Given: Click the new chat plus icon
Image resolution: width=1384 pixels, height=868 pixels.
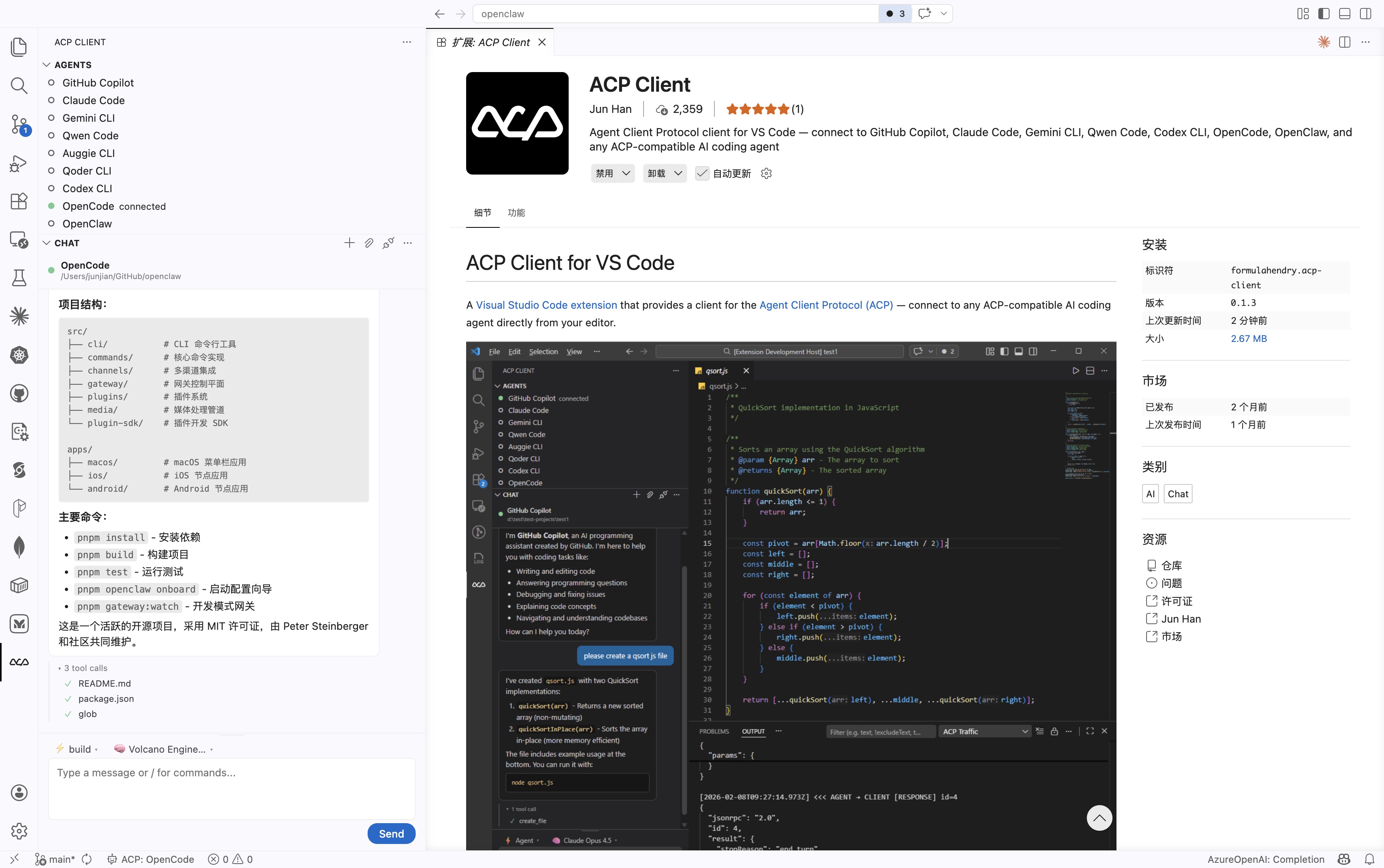Looking at the screenshot, I should click(349, 243).
